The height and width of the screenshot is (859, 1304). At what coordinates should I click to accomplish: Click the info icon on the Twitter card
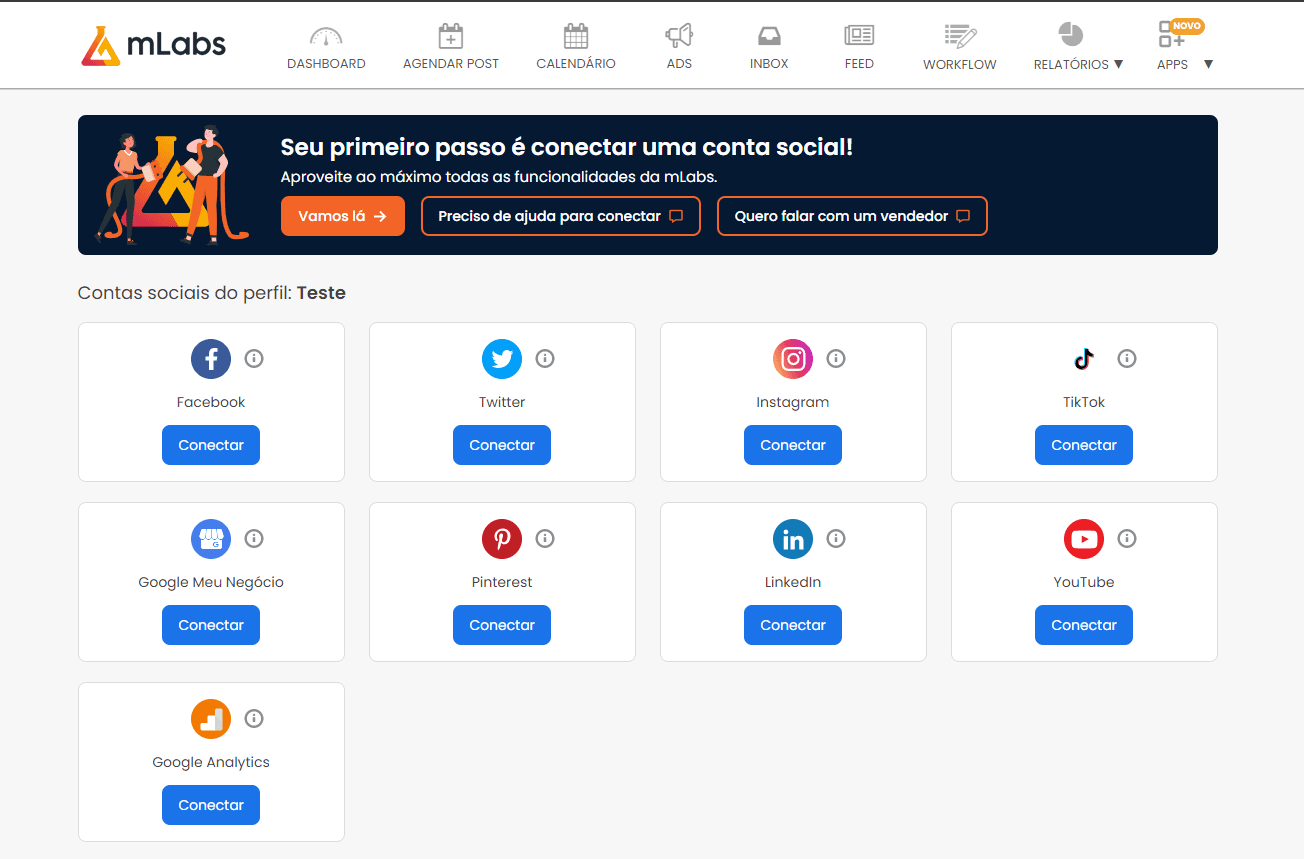tap(545, 358)
